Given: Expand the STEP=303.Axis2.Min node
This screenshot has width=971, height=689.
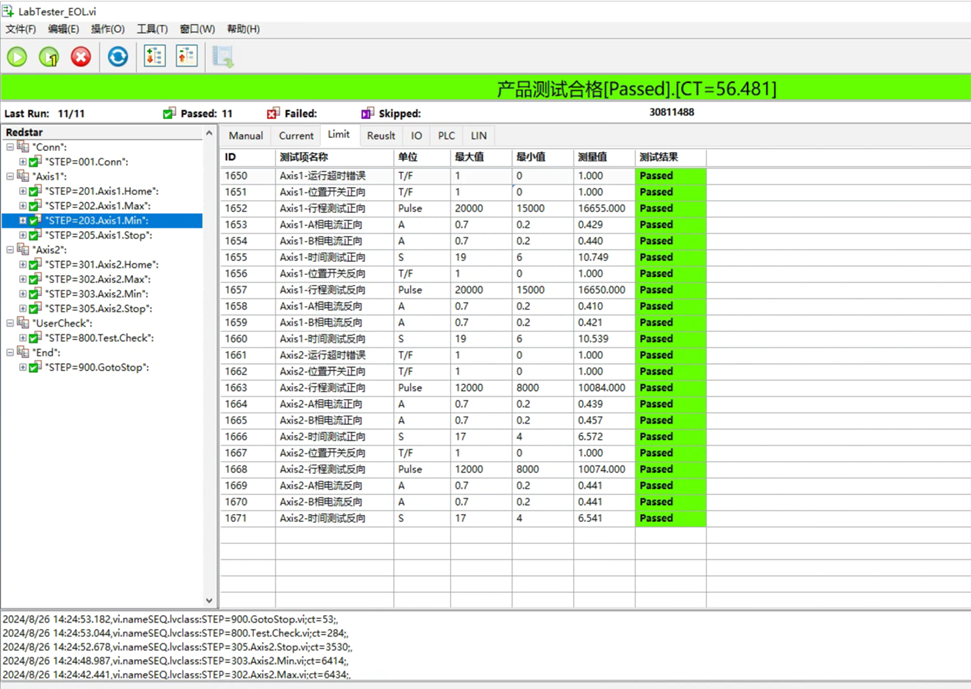Looking at the screenshot, I should click(23, 293).
